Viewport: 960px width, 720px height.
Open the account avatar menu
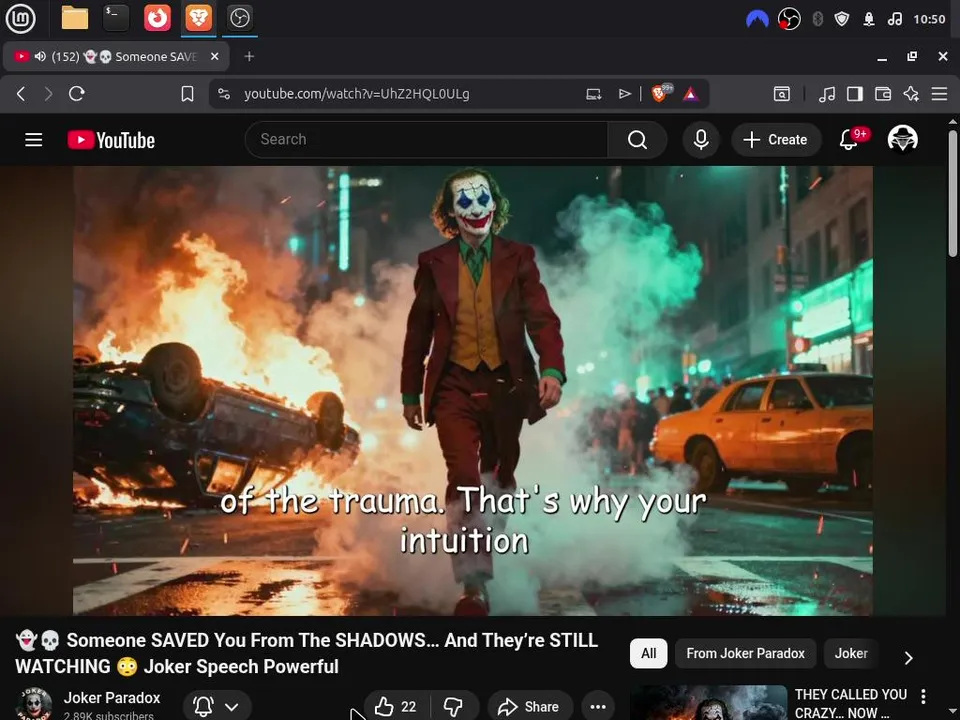pos(902,138)
